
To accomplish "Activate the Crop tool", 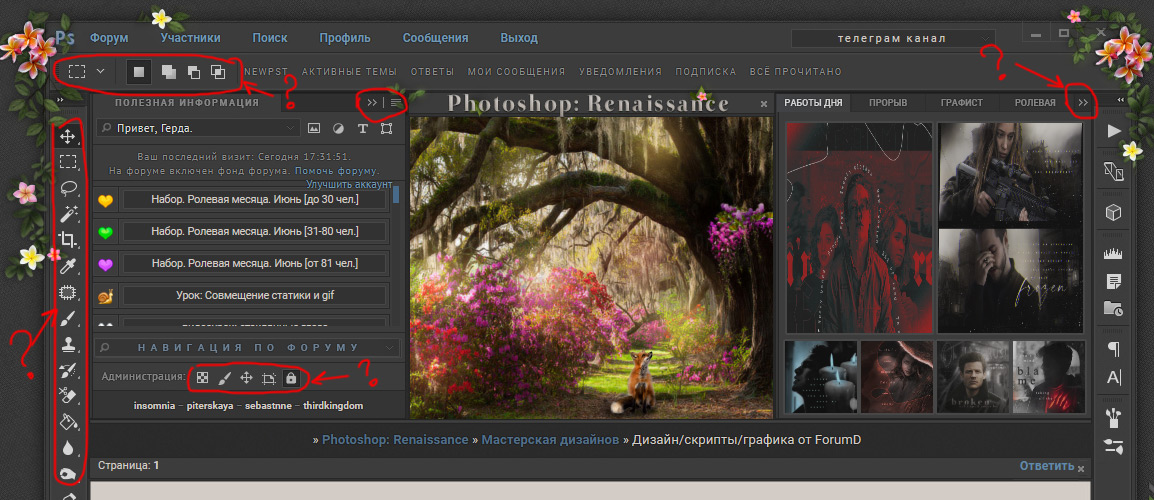I will [x=68, y=239].
